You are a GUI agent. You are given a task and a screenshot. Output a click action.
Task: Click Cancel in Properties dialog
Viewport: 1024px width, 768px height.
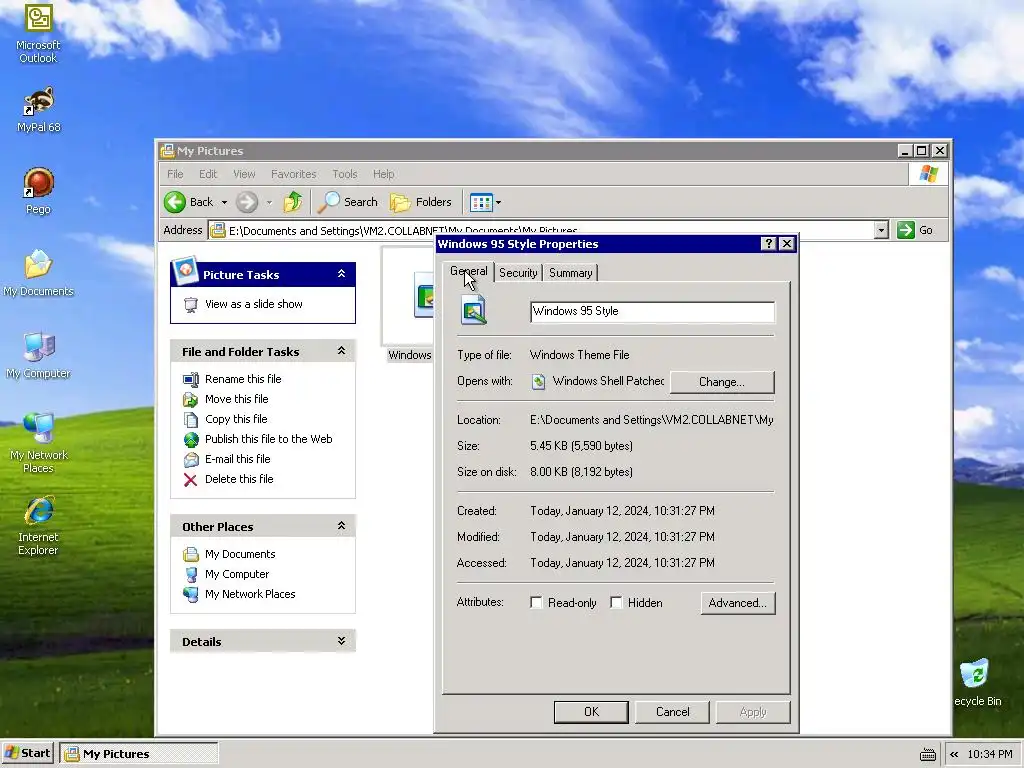point(672,712)
